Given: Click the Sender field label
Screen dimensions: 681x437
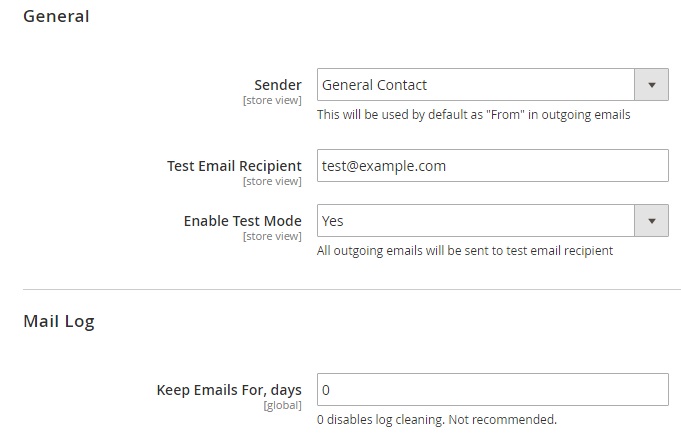Looking at the screenshot, I should point(278,85).
